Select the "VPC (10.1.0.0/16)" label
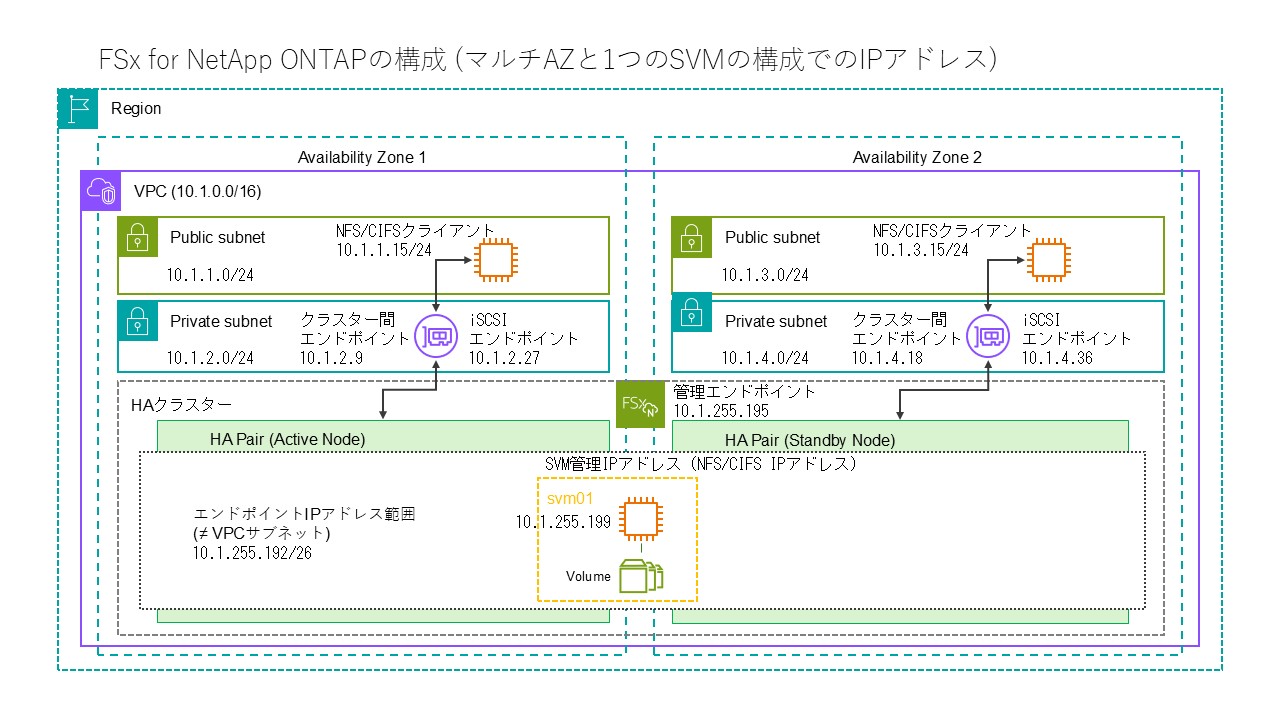 point(198,190)
